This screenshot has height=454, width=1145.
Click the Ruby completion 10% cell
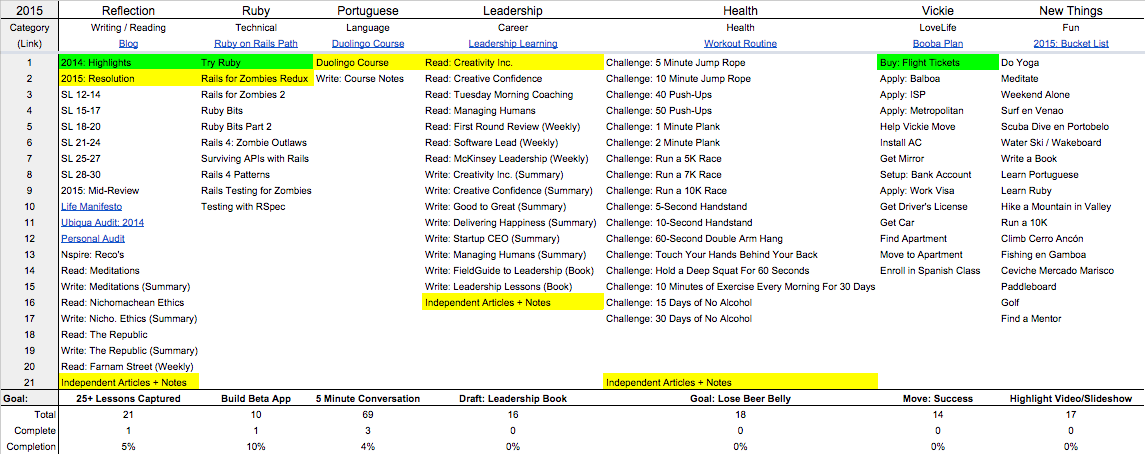click(255, 446)
